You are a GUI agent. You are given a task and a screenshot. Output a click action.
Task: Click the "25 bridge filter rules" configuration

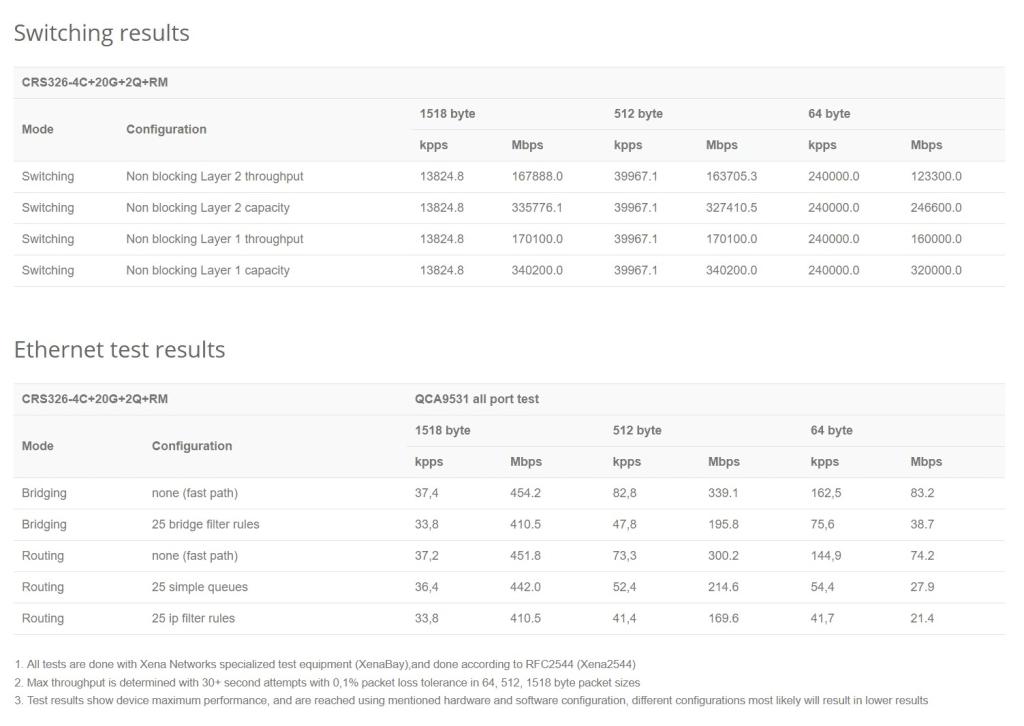[205, 524]
